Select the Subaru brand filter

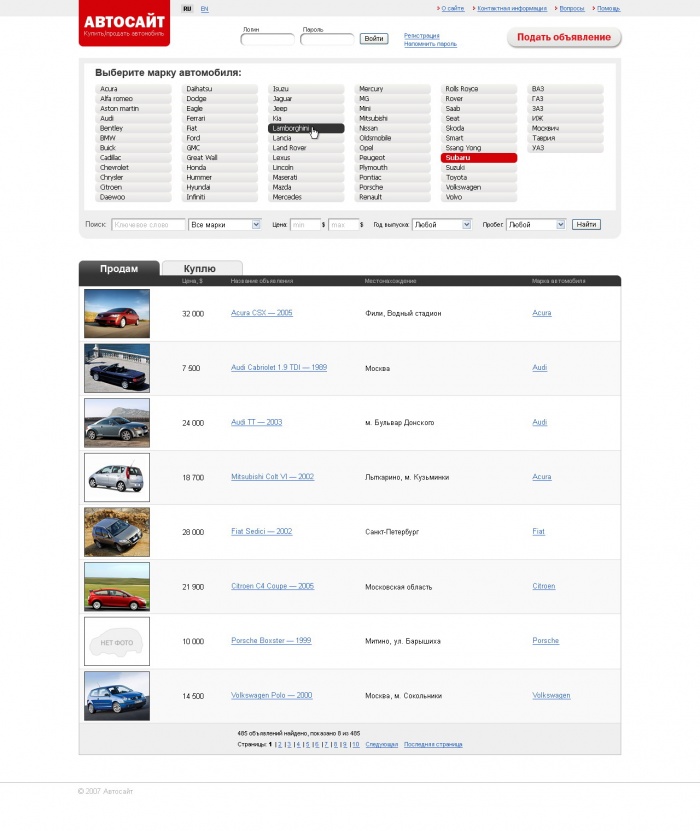coord(478,158)
